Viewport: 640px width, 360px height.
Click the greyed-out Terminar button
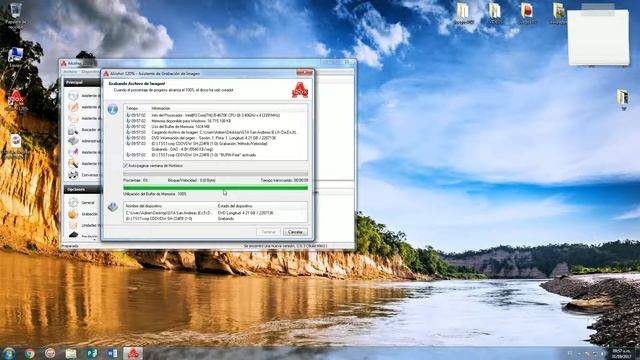(268, 232)
